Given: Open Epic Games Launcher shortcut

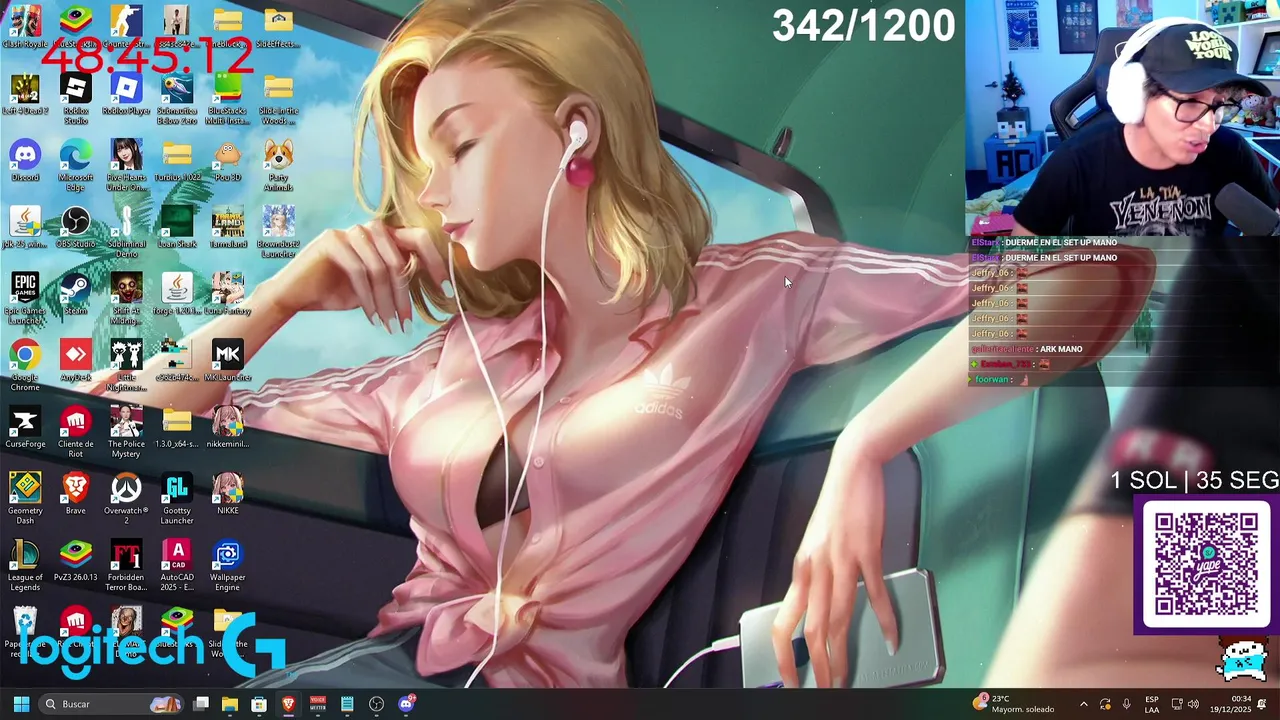Looking at the screenshot, I should 25,299.
